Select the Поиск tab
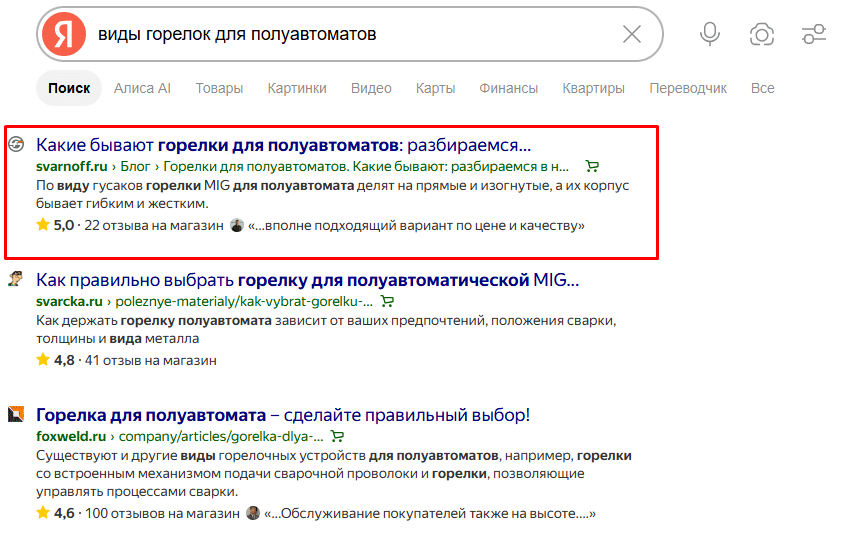Screen dimensions: 847x546 point(69,88)
